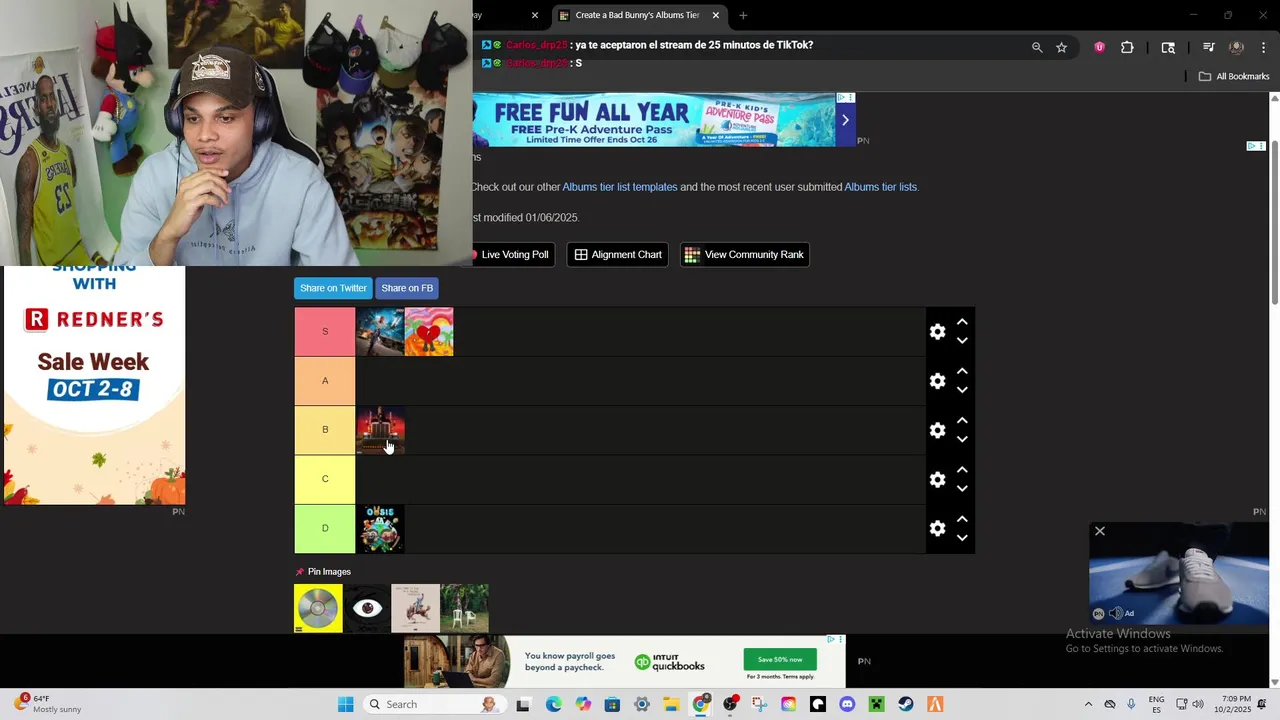Open View Community Rank

(x=744, y=255)
